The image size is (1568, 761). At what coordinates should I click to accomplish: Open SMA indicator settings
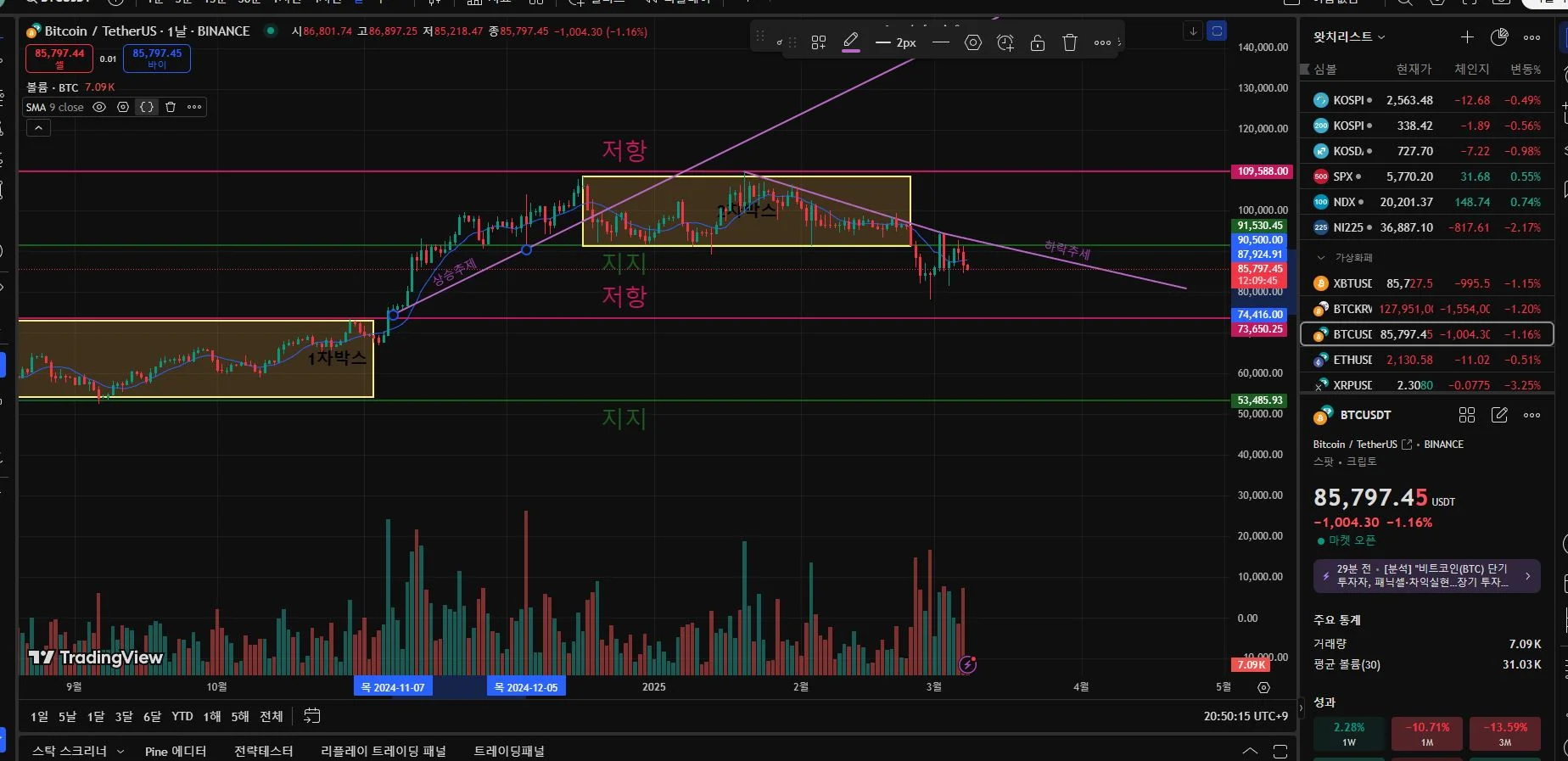123,107
